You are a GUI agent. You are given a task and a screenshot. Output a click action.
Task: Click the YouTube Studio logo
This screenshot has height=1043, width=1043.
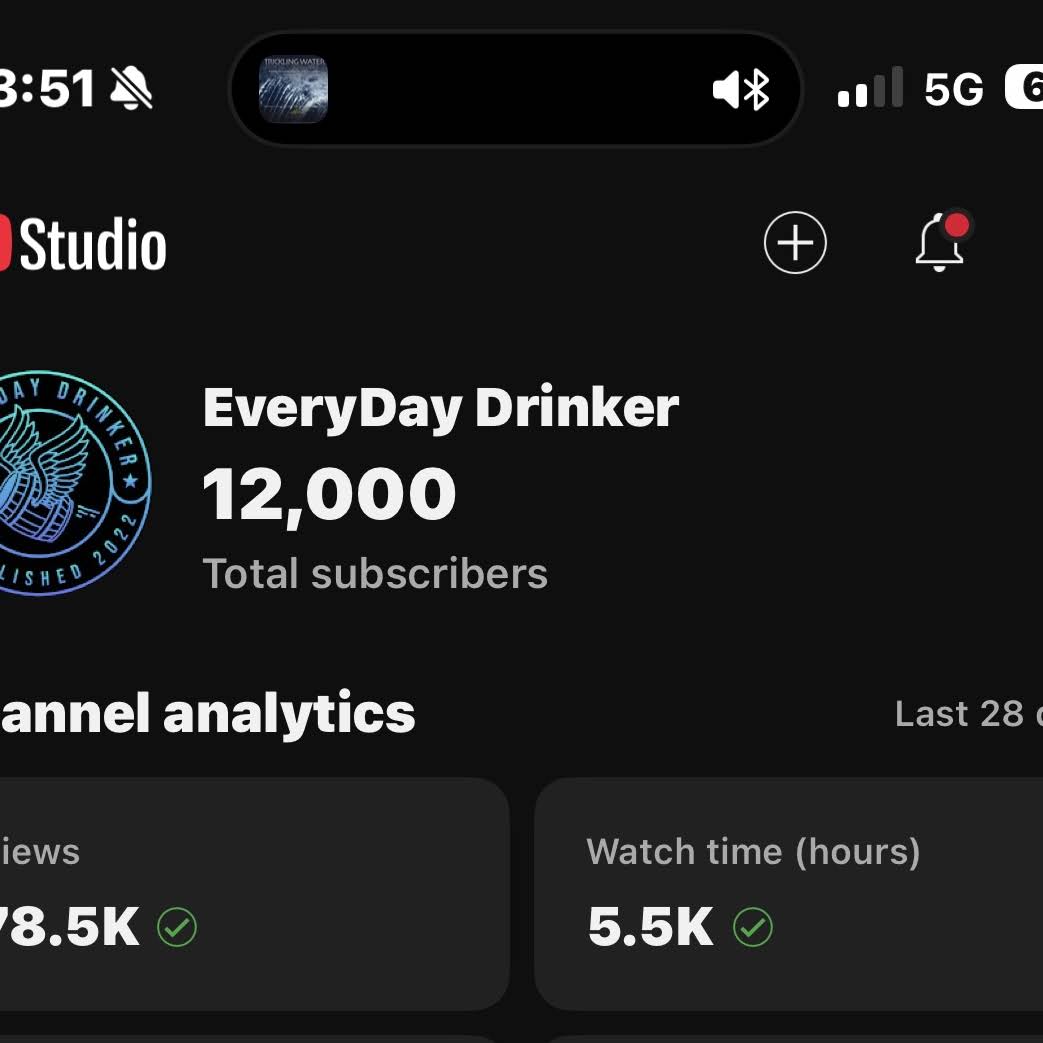pos(85,245)
